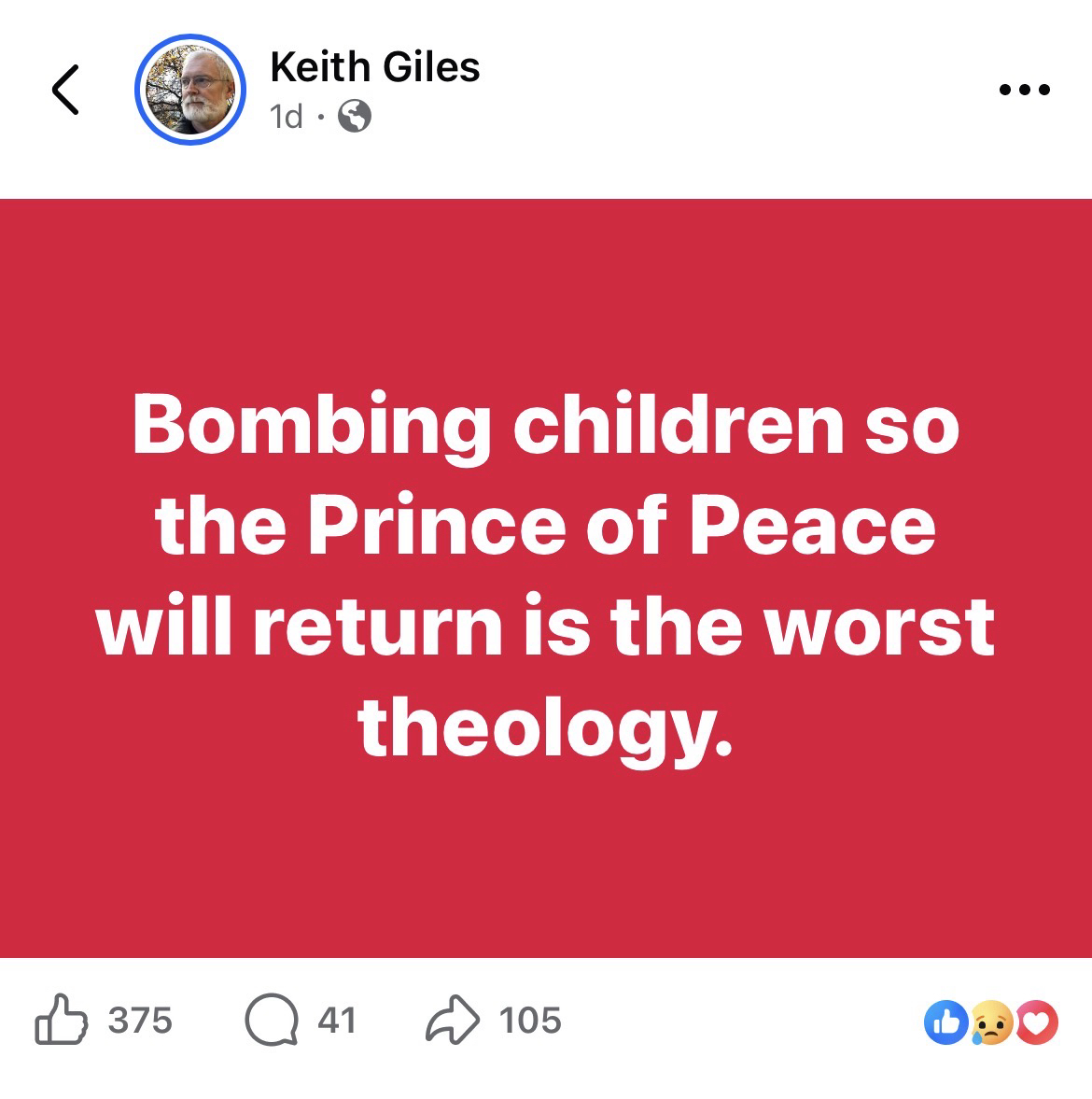Open the Keith Giles profile name link
This screenshot has height=1099, width=1092.
(374, 67)
